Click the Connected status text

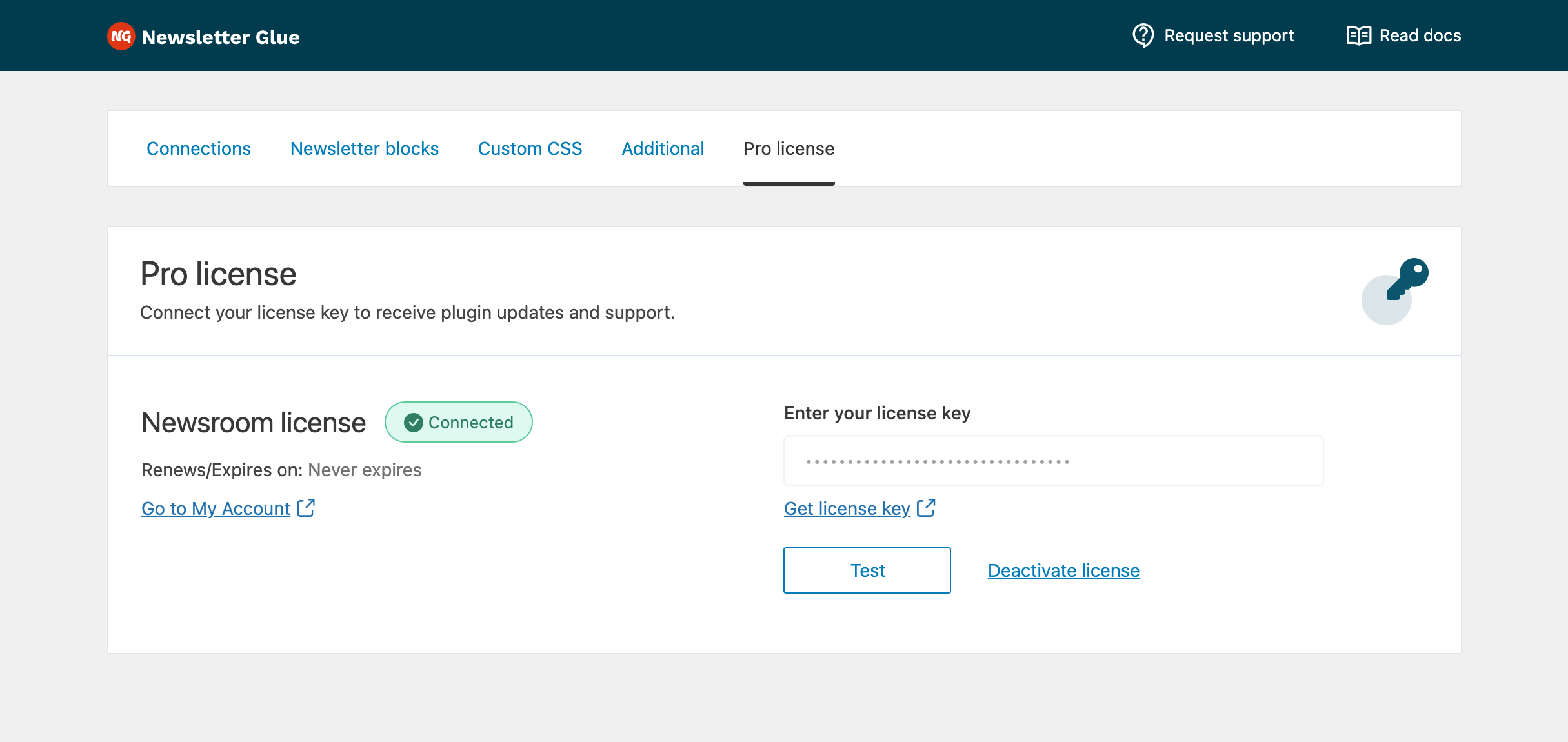[x=470, y=423]
